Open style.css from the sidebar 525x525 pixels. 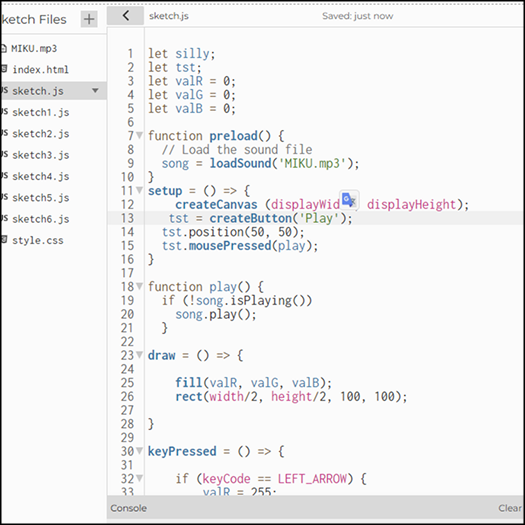pos(38,240)
